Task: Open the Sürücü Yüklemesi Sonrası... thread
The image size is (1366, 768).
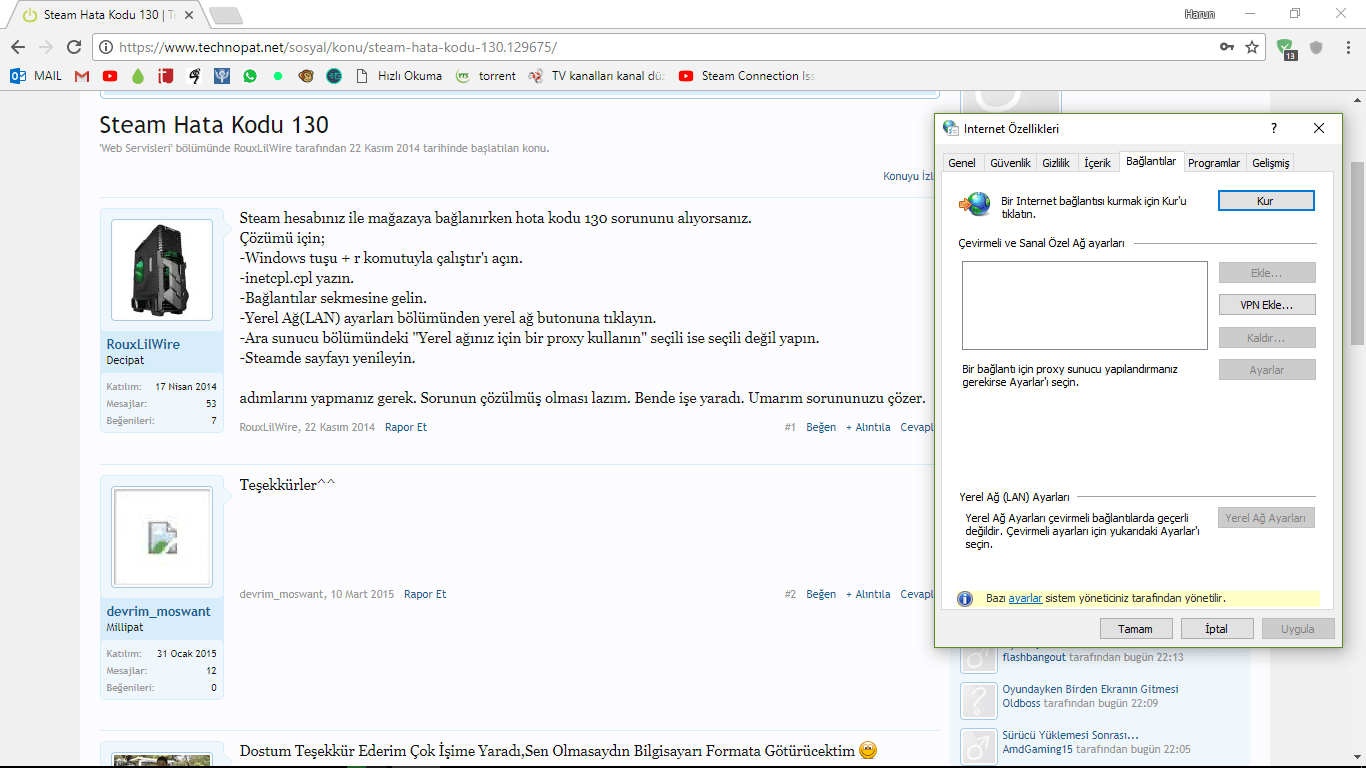Action: [x=1071, y=735]
